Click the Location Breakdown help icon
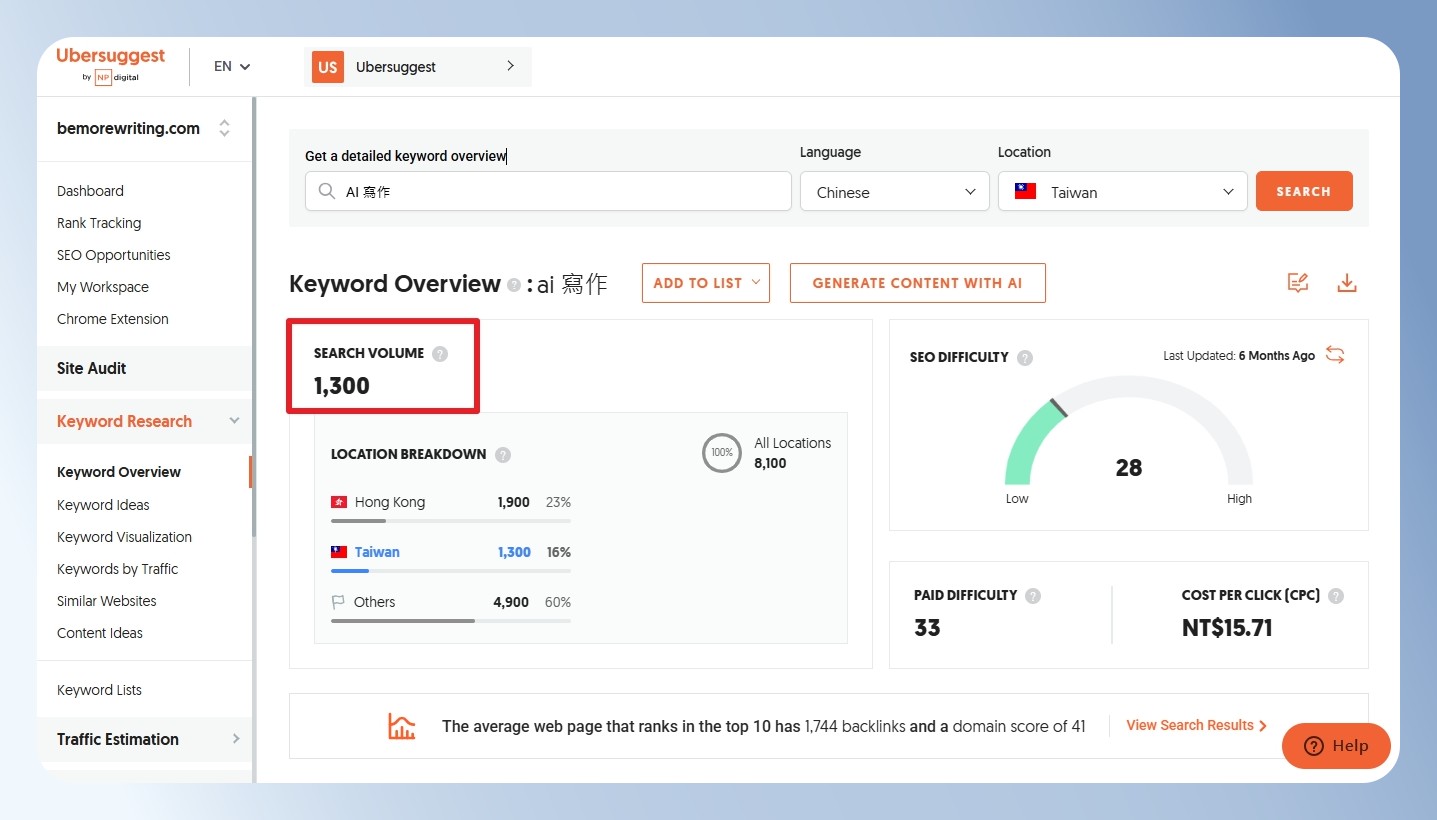This screenshot has width=1437, height=820. tap(503, 454)
